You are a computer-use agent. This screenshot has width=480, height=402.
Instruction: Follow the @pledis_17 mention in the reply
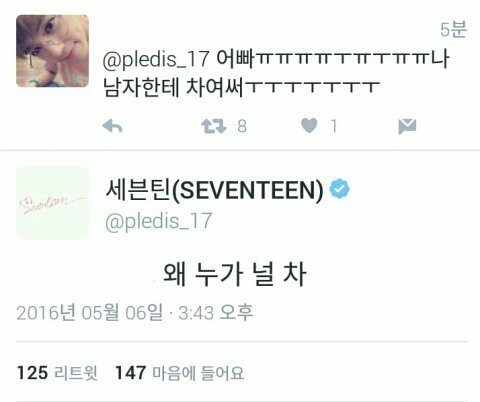(x=156, y=59)
